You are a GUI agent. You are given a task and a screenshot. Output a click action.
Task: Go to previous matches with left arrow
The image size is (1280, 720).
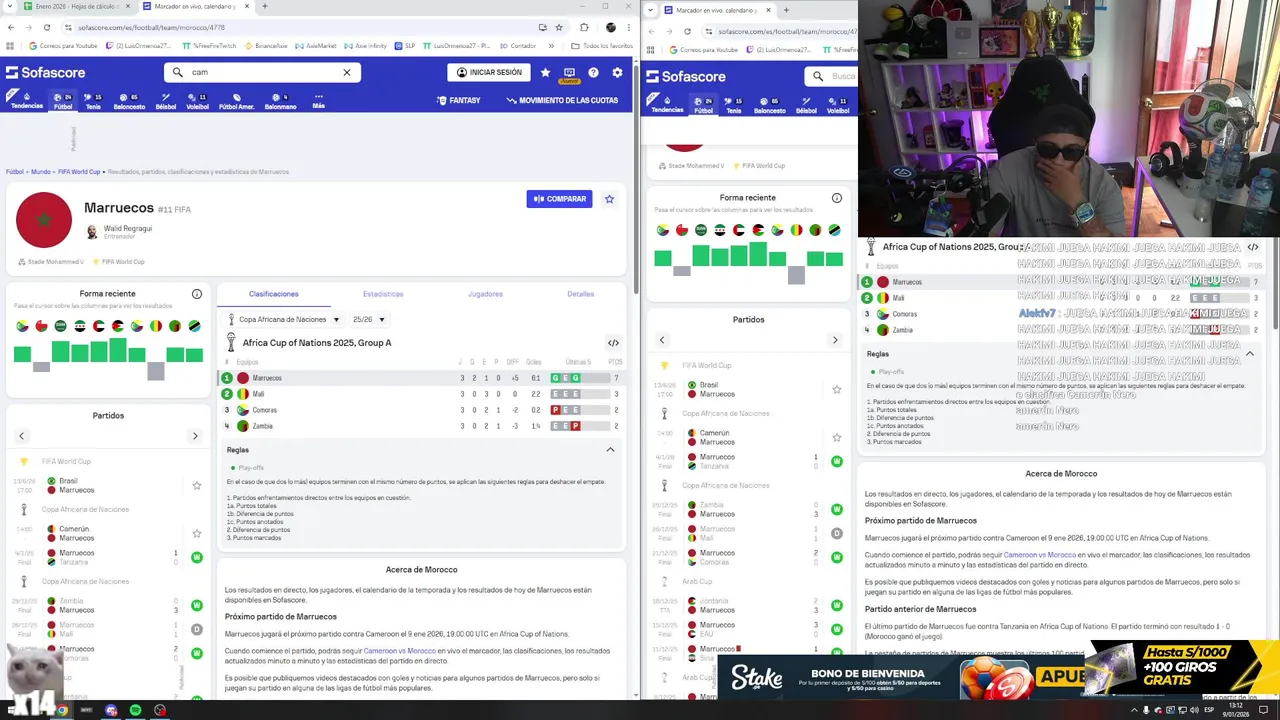click(x=21, y=436)
